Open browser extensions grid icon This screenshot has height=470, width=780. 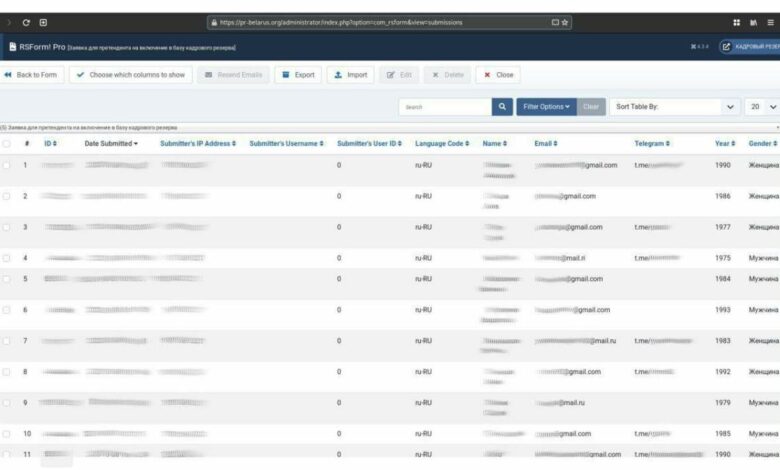[x=737, y=22]
